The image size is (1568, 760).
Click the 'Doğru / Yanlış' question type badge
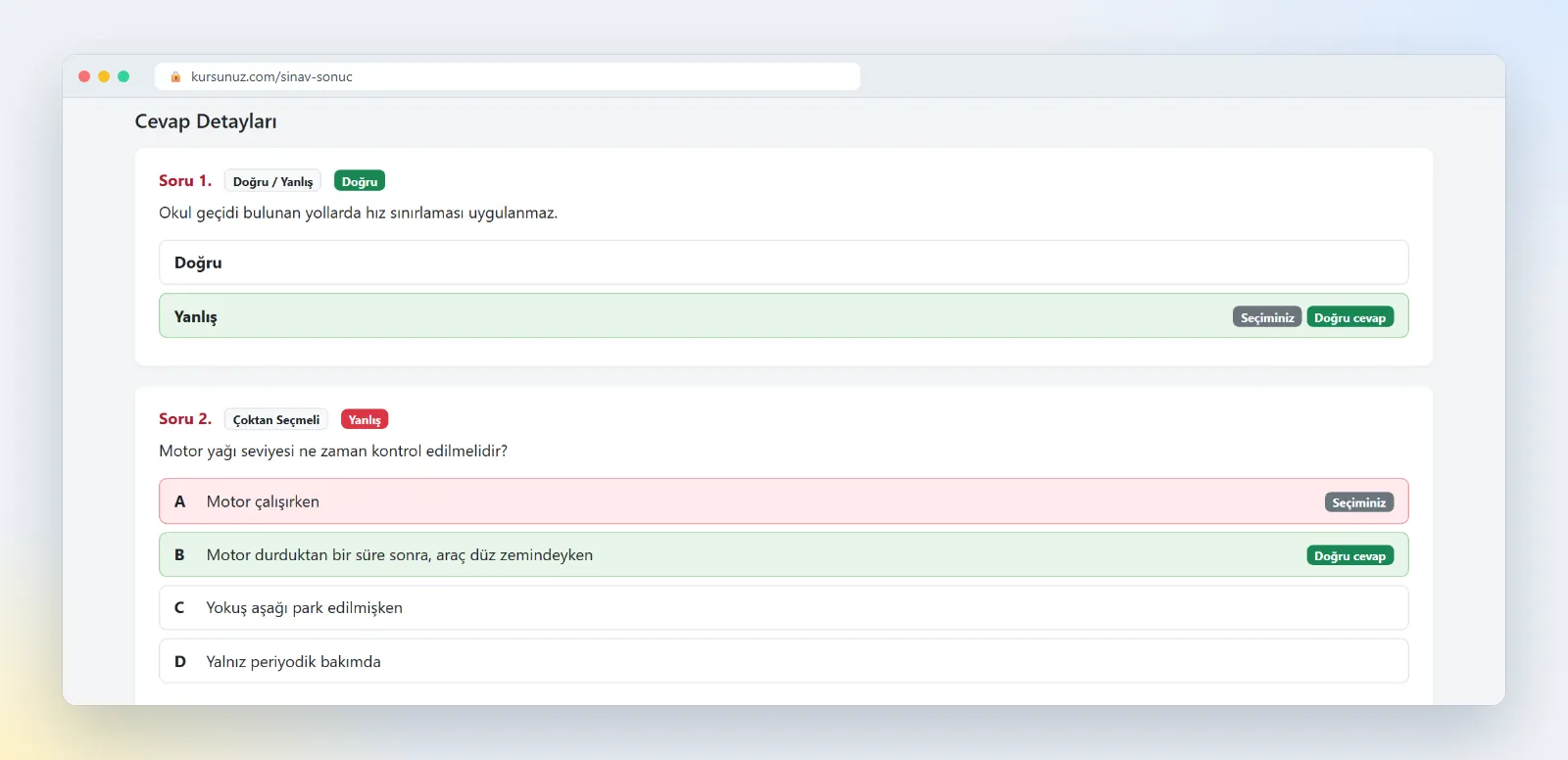[x=272, y=181]
